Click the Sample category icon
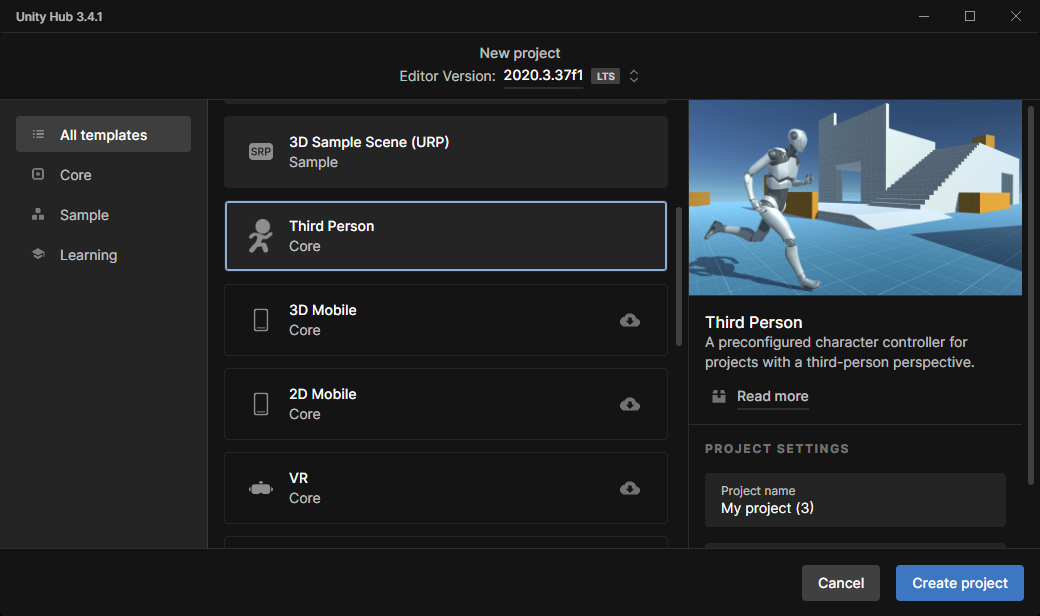This screenshot has width=1040, height=616. click(x=38, y=214)
